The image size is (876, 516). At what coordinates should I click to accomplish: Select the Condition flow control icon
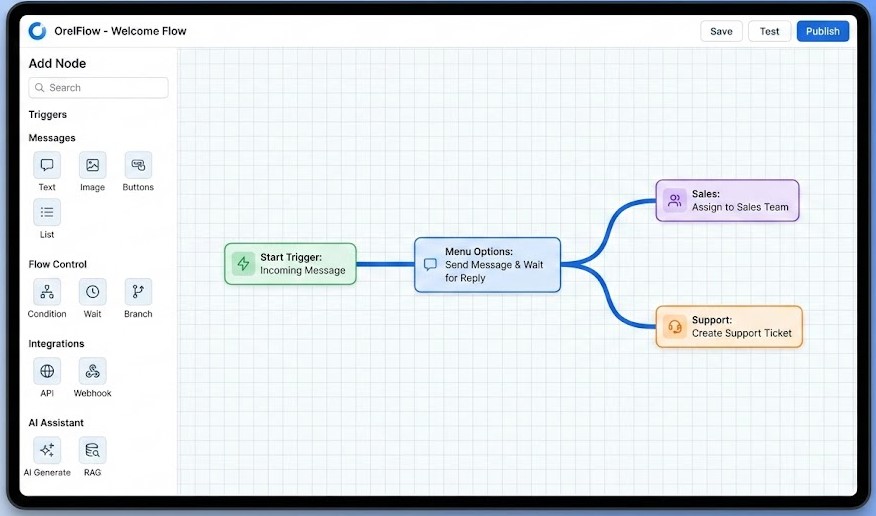47,292
